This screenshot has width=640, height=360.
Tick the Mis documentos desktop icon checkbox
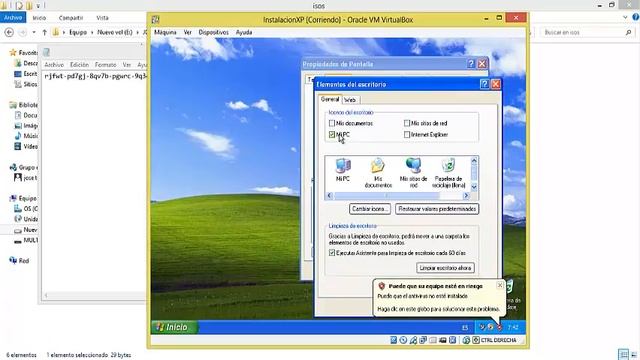click(x=332, y=123)
